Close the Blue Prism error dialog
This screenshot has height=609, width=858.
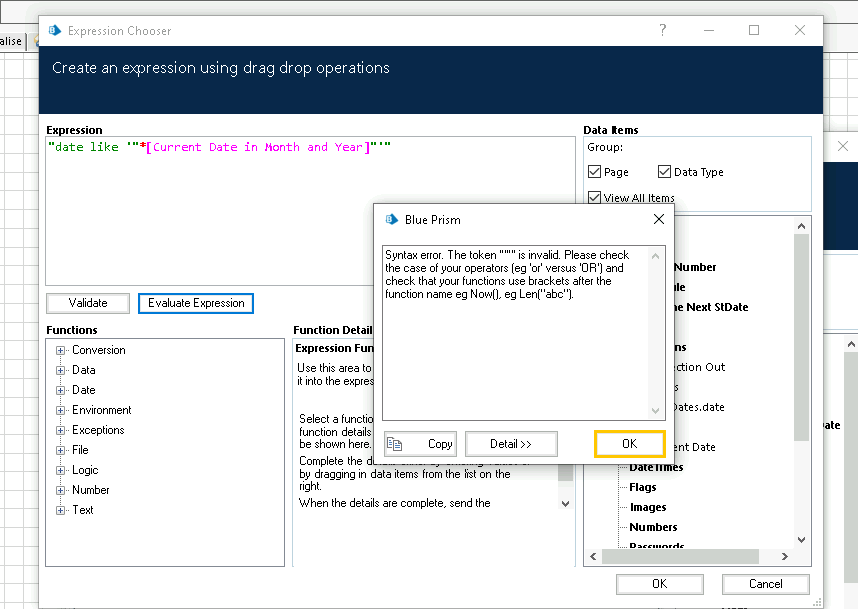click(x=658, y=219)
